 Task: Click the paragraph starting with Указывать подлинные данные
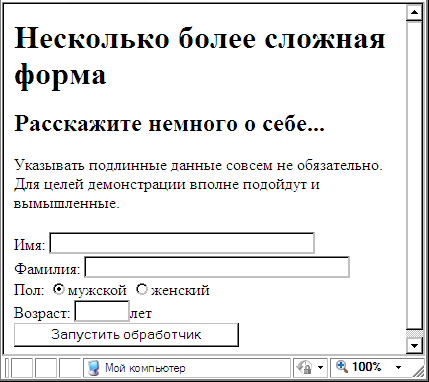(x=198, y=184)
